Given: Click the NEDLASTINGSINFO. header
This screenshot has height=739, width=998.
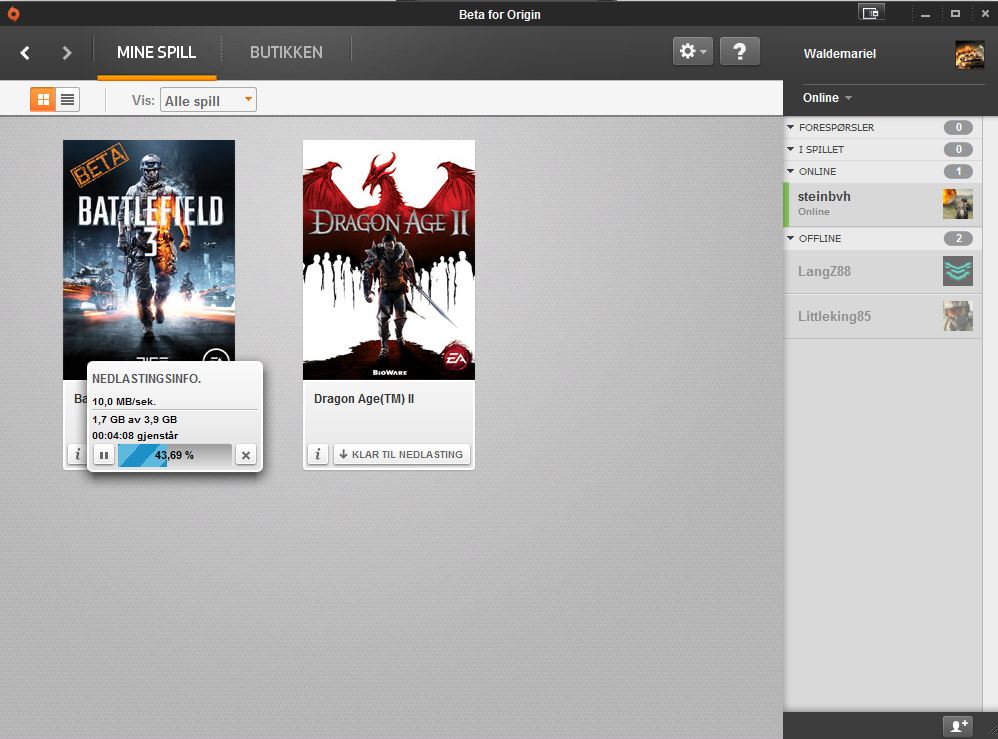Looking at the screenshot, I should 146,379.
